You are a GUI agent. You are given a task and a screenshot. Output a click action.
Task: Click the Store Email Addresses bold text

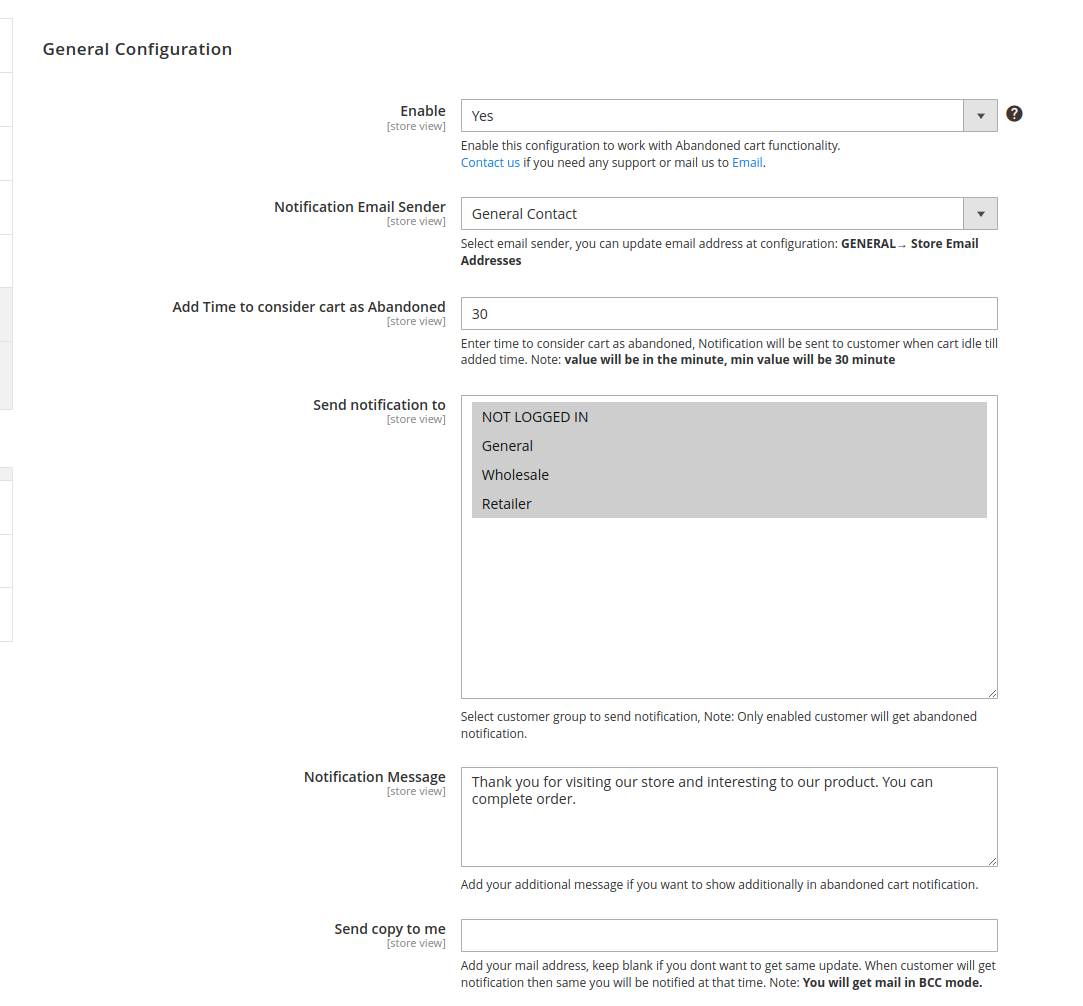click(719, 252)
